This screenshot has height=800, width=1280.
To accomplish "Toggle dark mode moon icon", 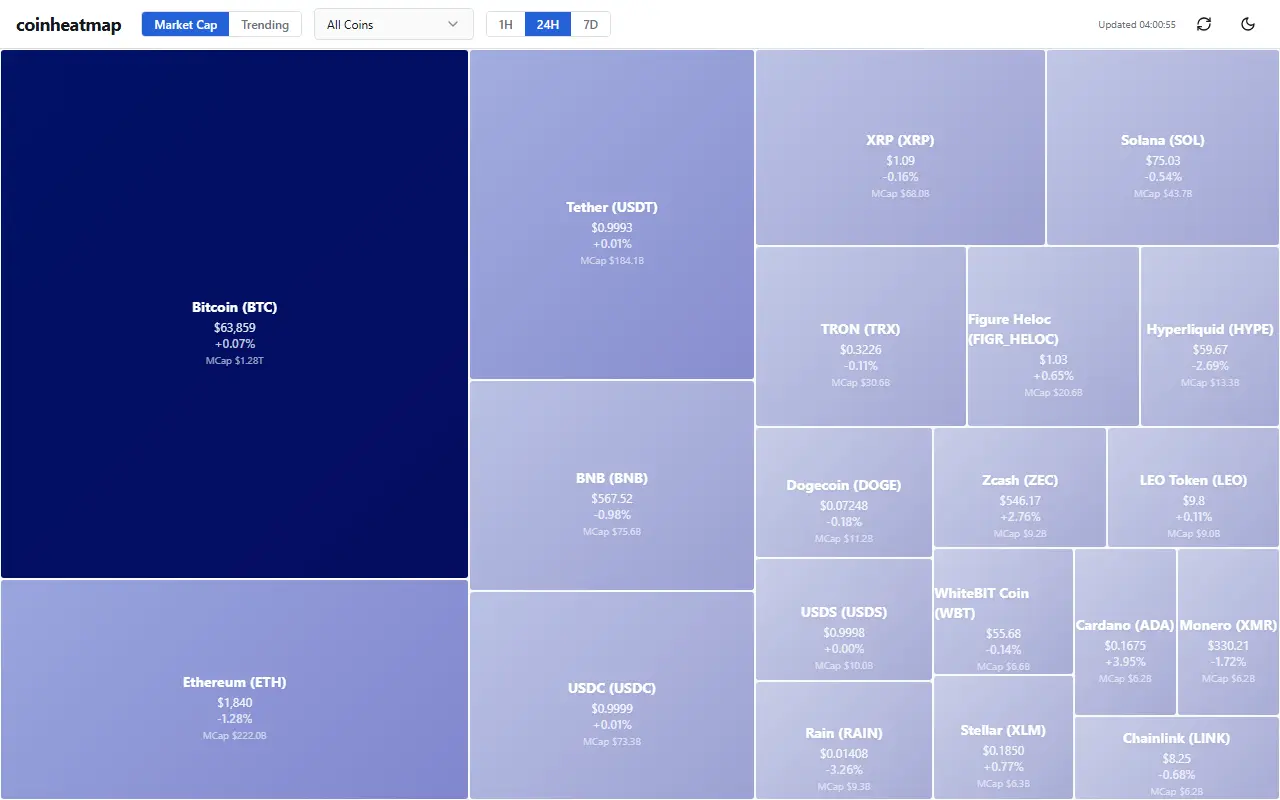I will (x=1248, y=24).
